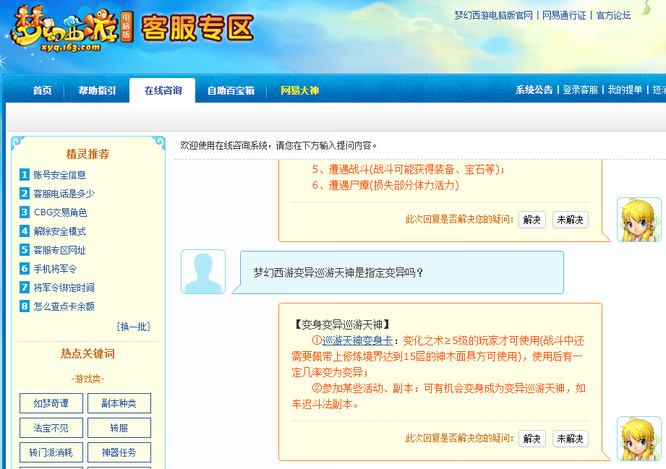
Task: Go to the 官方论坛 link
Action: (613, 16)
